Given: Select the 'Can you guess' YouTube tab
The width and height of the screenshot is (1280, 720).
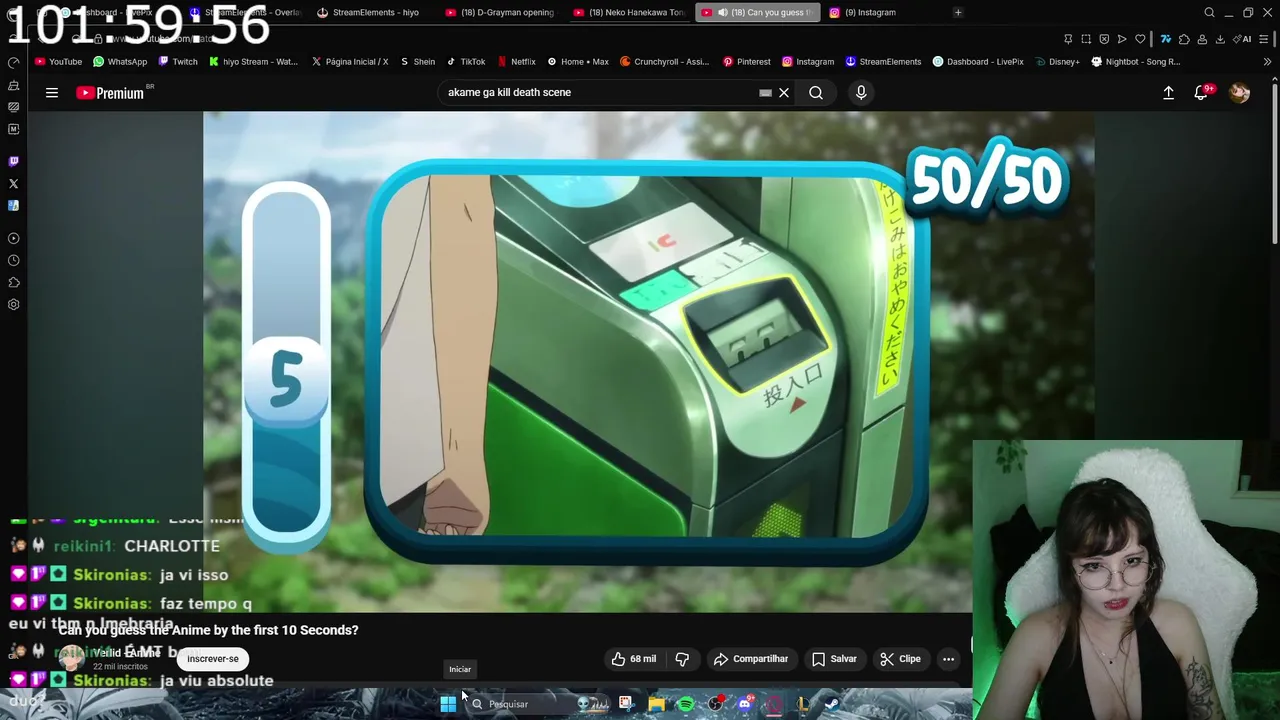Looking at the screenshot, I should point(757,12).
